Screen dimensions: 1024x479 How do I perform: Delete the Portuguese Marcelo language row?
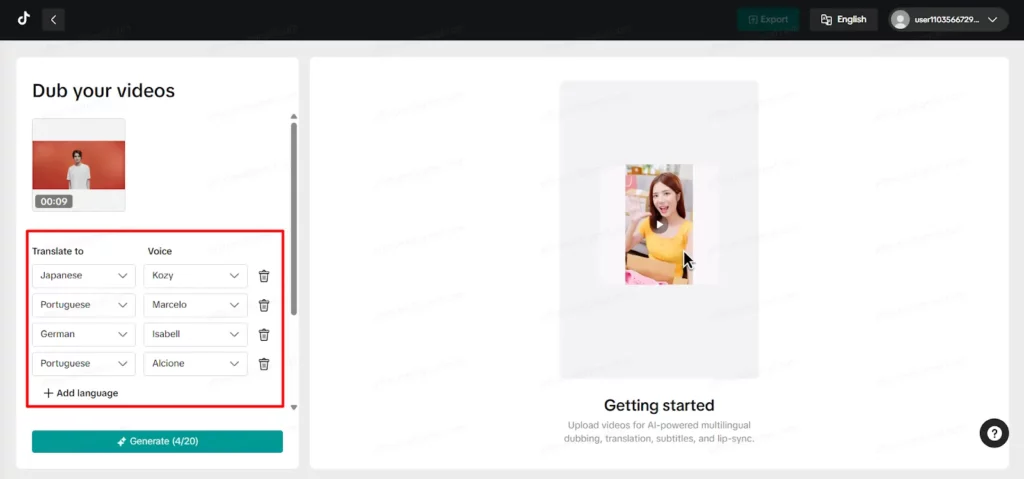pyautogui.click(x=264, y=305)
